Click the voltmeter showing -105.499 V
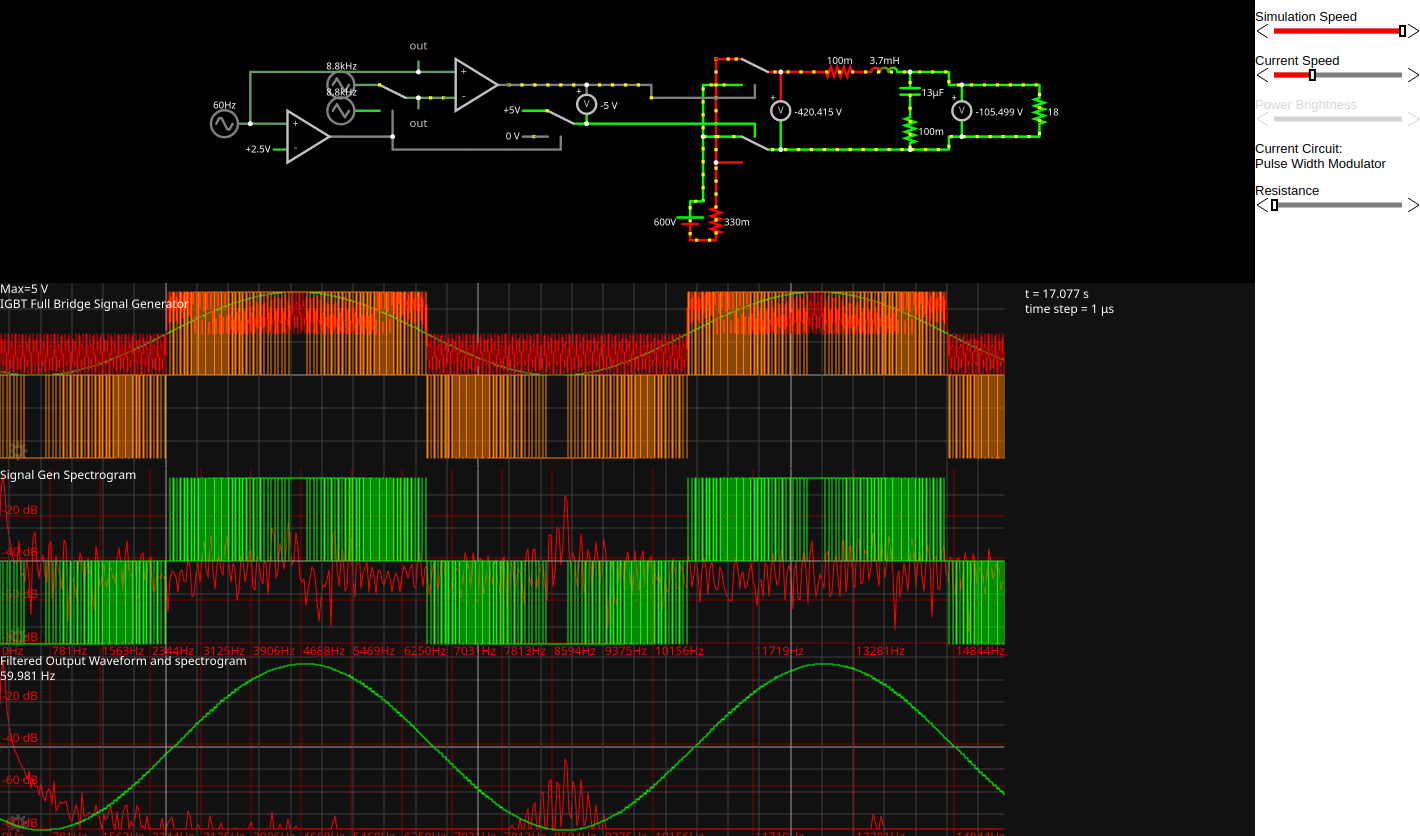Image resolution: width=1420 pixels, height=836 pixels. tap(961, 111)
